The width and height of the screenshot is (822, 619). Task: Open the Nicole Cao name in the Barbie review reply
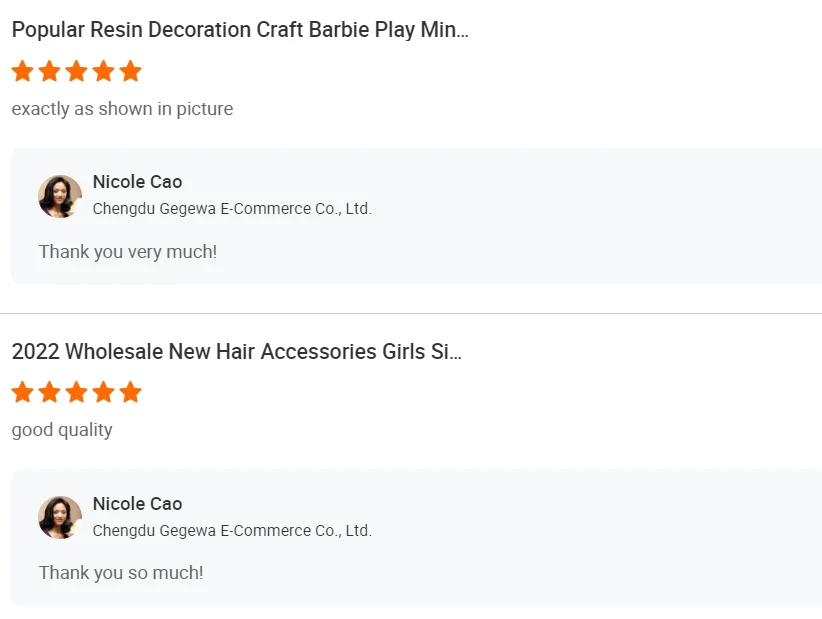[x=137, y=182]
